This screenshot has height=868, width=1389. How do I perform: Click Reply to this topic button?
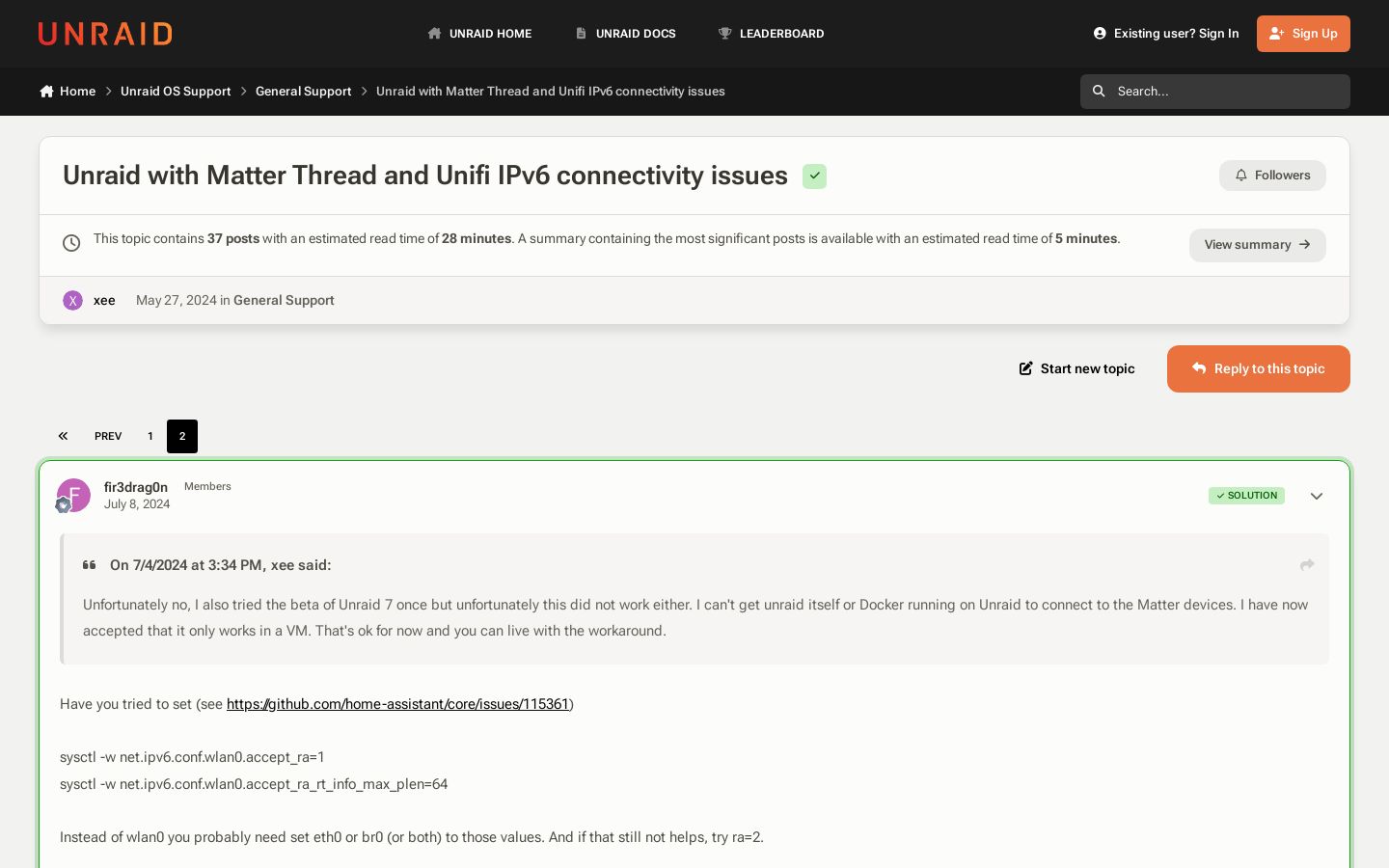pyautogui.click(x=1259, y=369)
